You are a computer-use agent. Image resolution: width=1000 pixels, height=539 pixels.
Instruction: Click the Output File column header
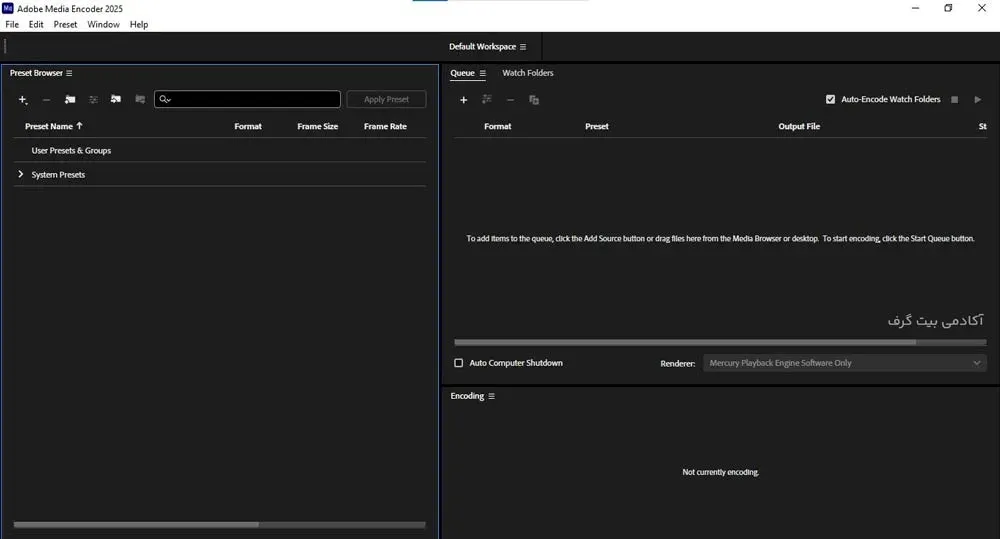[799, 126]
